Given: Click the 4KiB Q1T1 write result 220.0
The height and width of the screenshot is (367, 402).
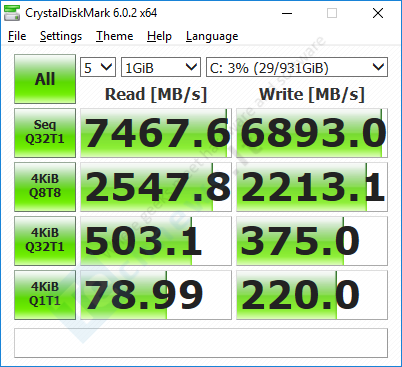Looking at the screenshot, I should [x=312, y=295].
